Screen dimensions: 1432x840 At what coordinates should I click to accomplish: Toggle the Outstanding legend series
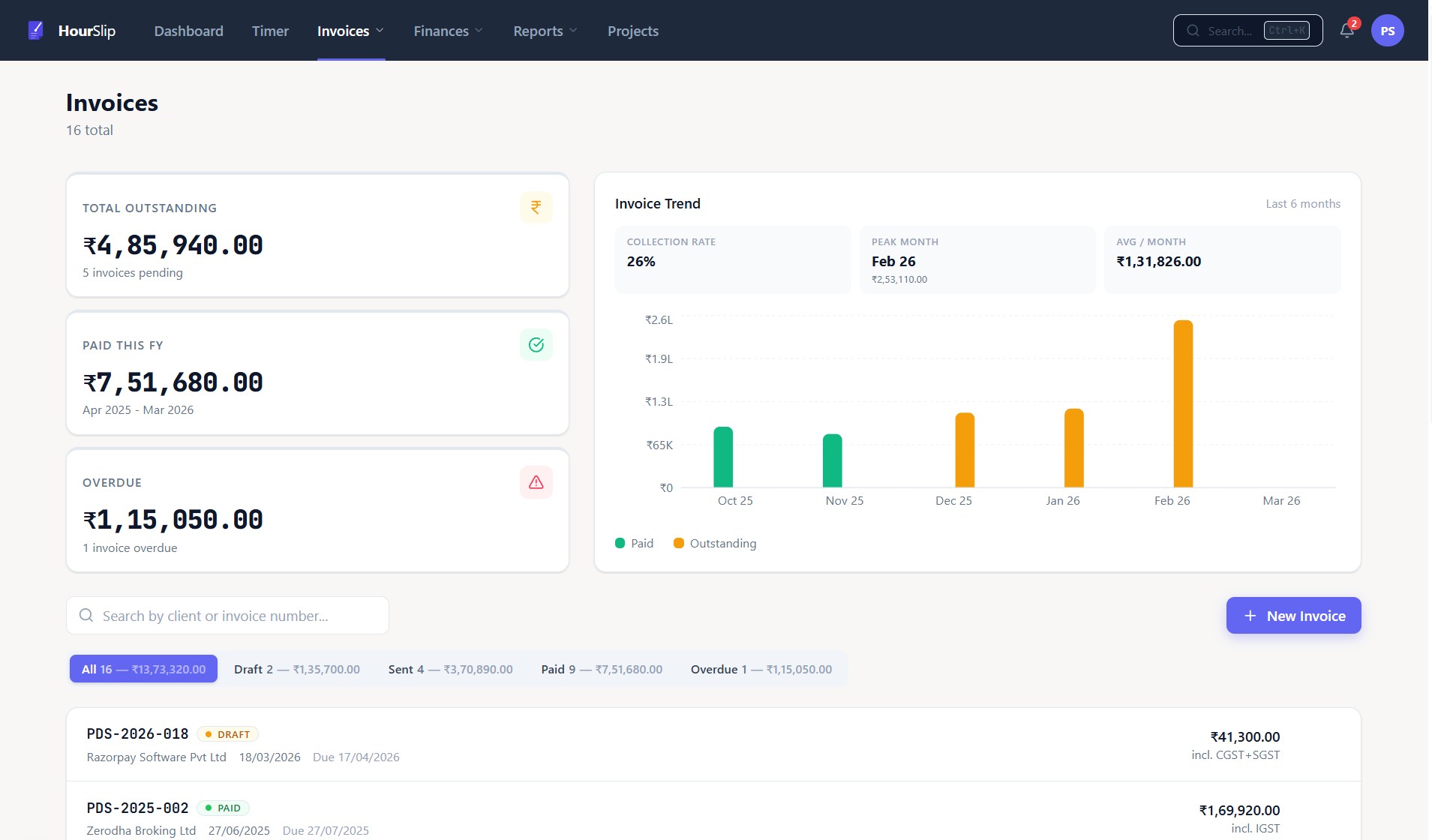tap(715, 543)
